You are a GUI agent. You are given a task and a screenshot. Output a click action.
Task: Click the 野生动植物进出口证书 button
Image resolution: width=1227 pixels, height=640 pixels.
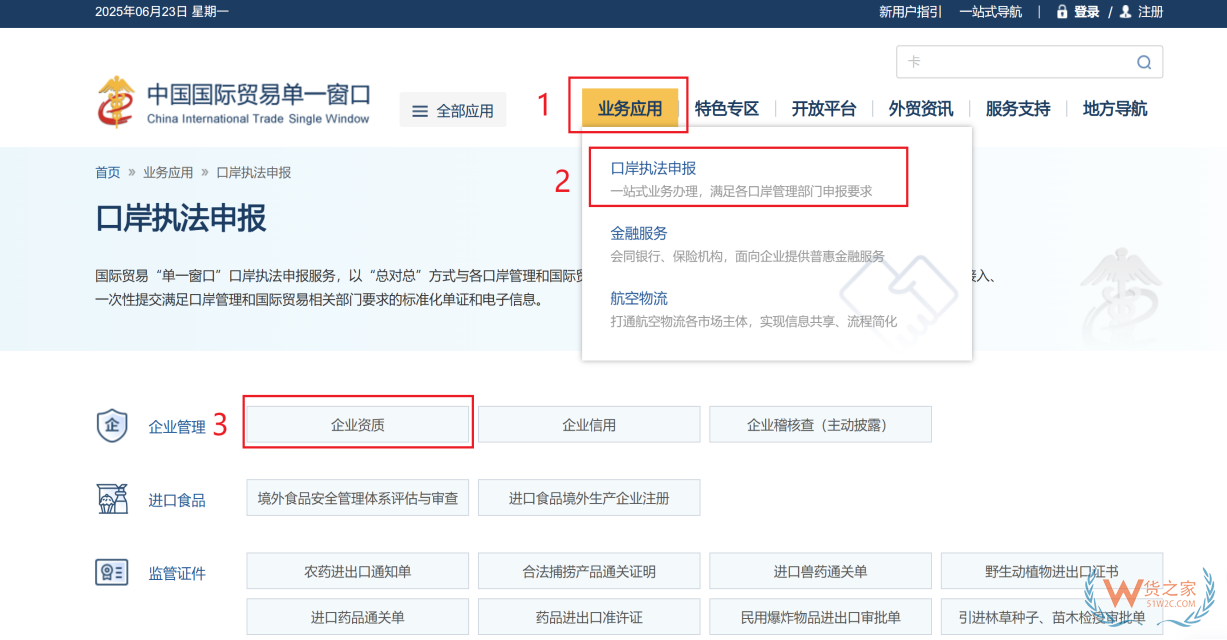(1051, 571)
